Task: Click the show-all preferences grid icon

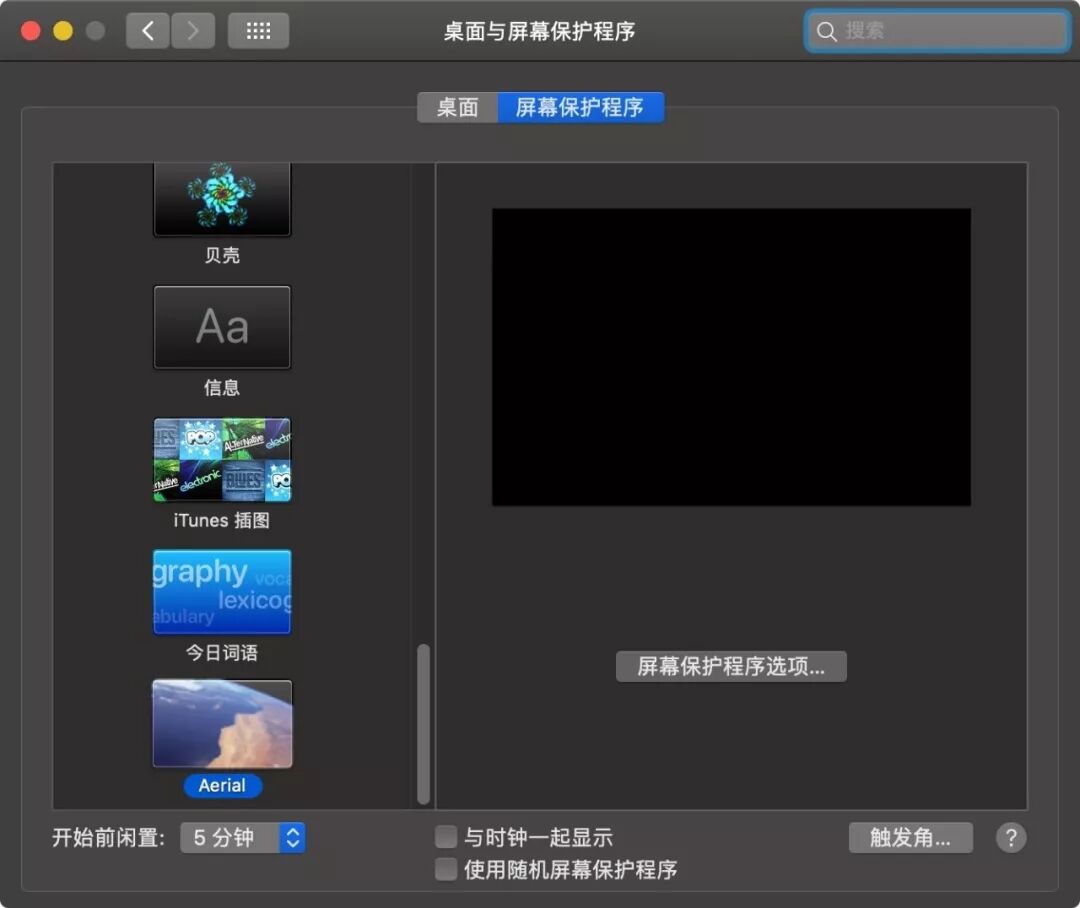Action: (258, 31)
